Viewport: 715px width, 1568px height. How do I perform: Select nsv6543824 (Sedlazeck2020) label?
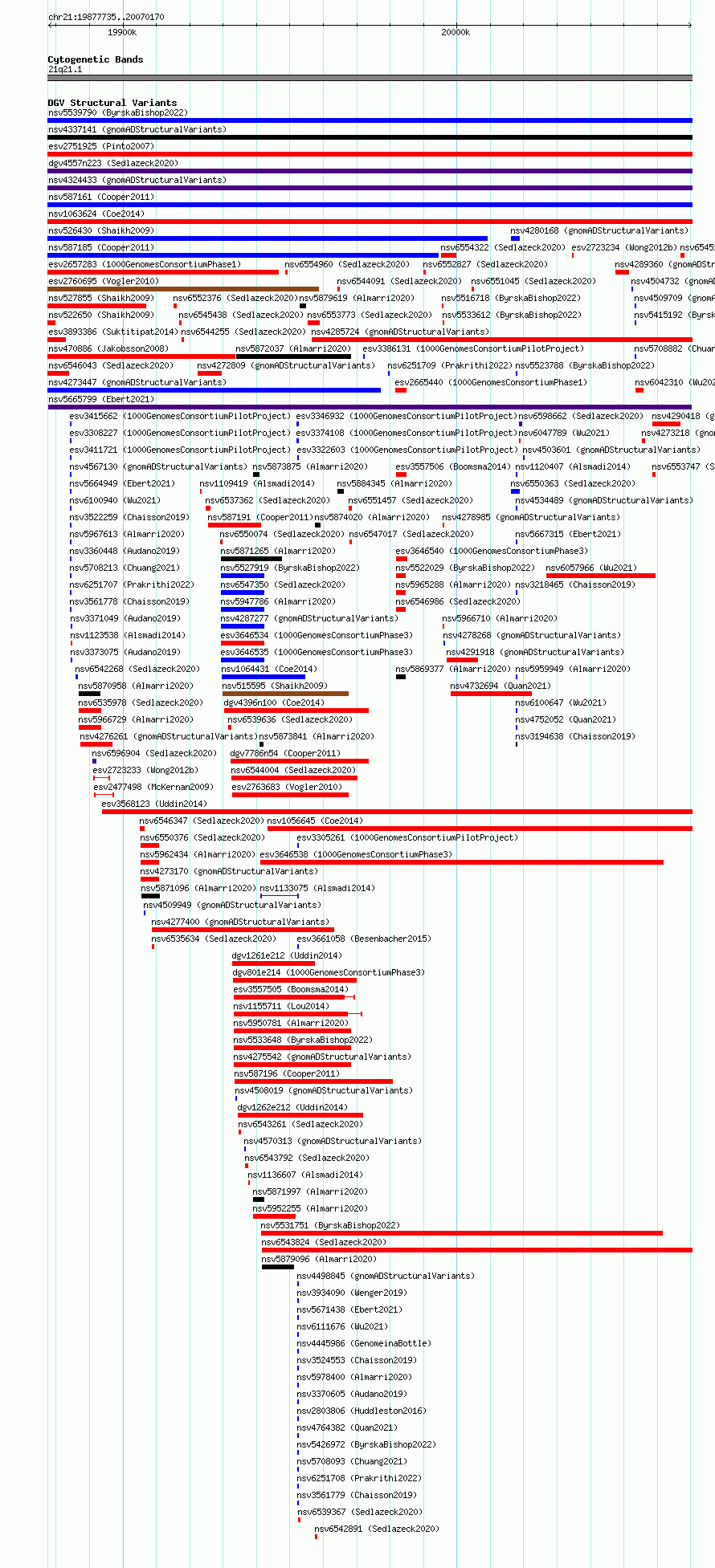point(324,1242)
